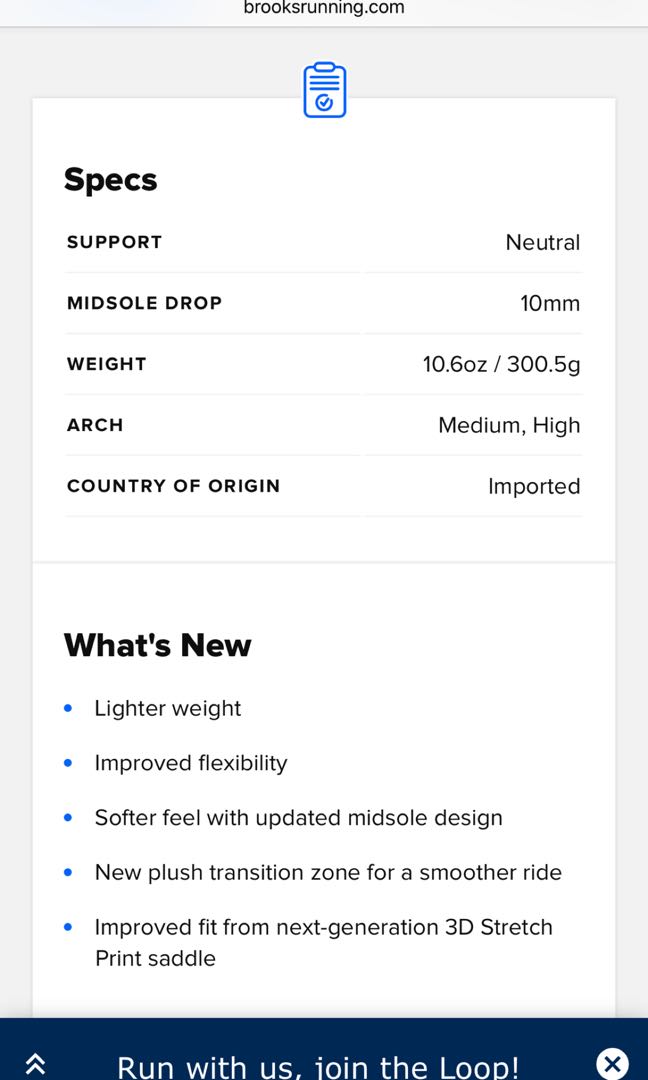Click the Medium, High arch value
This screenshot has height=1080, width=648.
(508, 425)
